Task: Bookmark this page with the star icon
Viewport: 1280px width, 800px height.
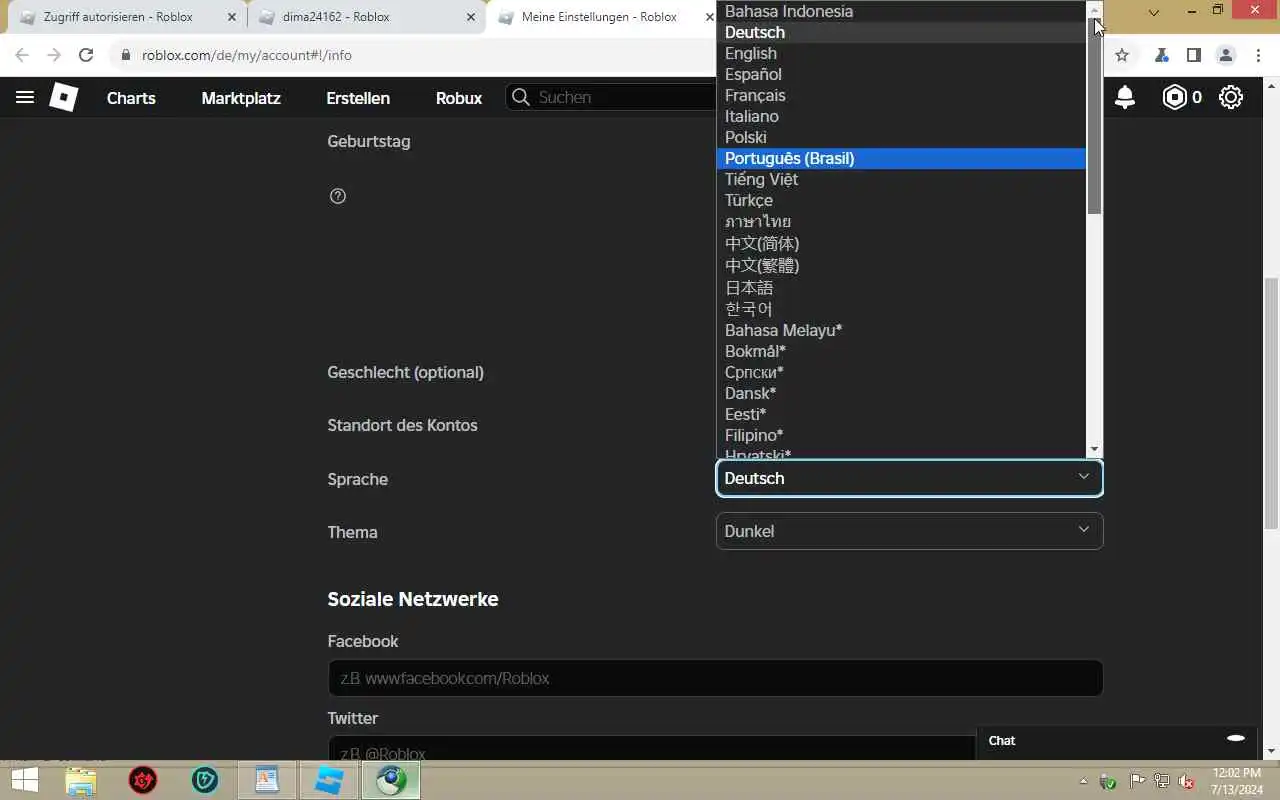Action: (x=1122, y=55)
